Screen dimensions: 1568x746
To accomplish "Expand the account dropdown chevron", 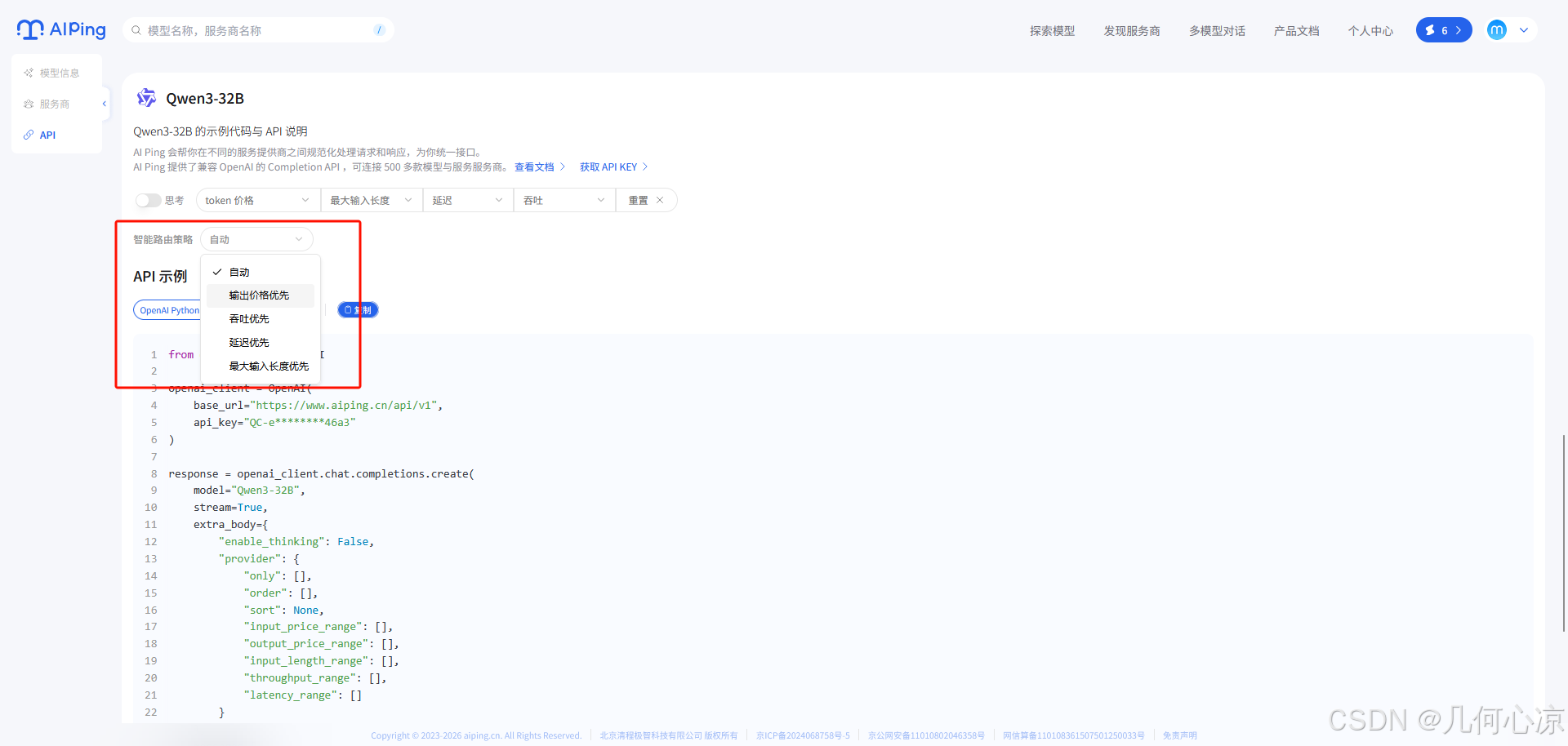I will pyautogui.click(x=1523, y=30).
